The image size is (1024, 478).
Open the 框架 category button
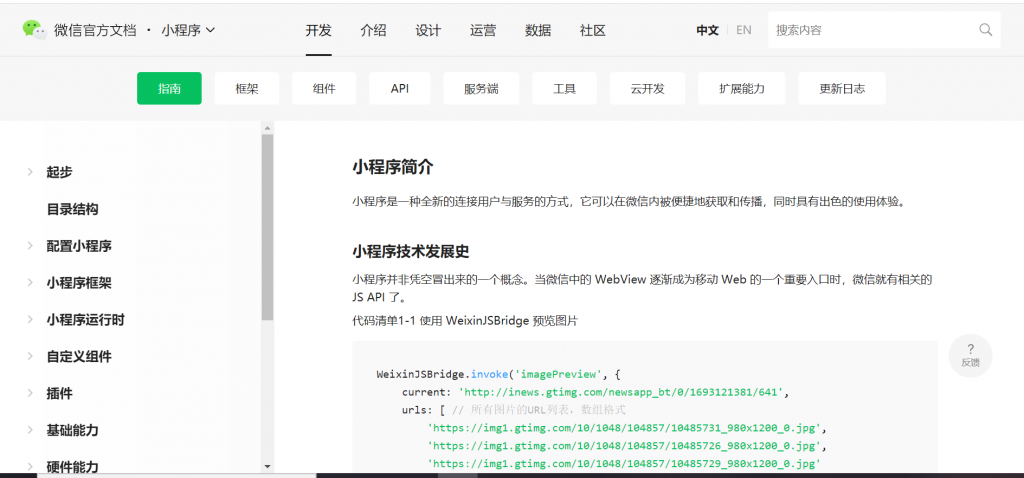click(247, 89)
